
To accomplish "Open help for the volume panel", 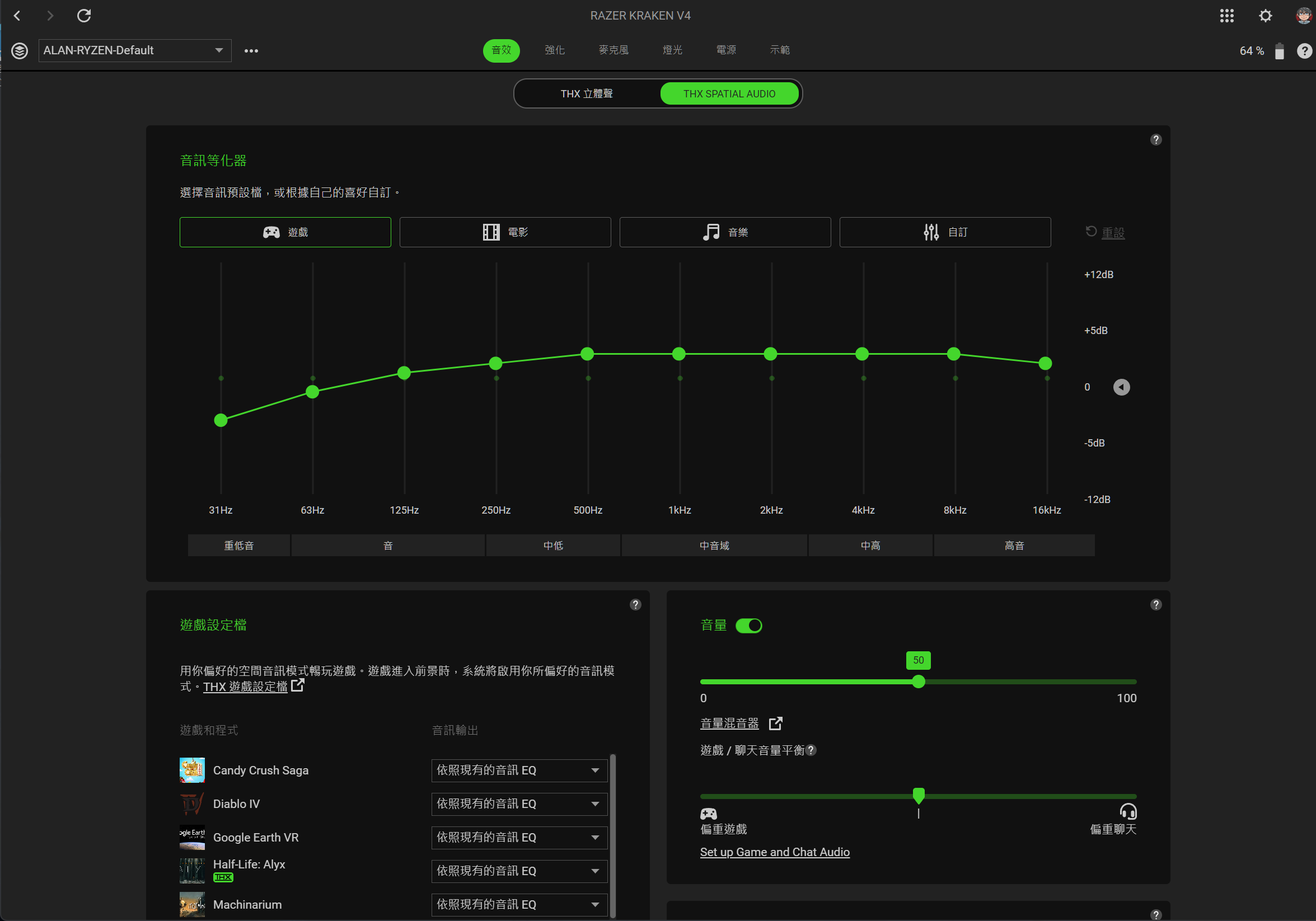I will point(1155,605).
